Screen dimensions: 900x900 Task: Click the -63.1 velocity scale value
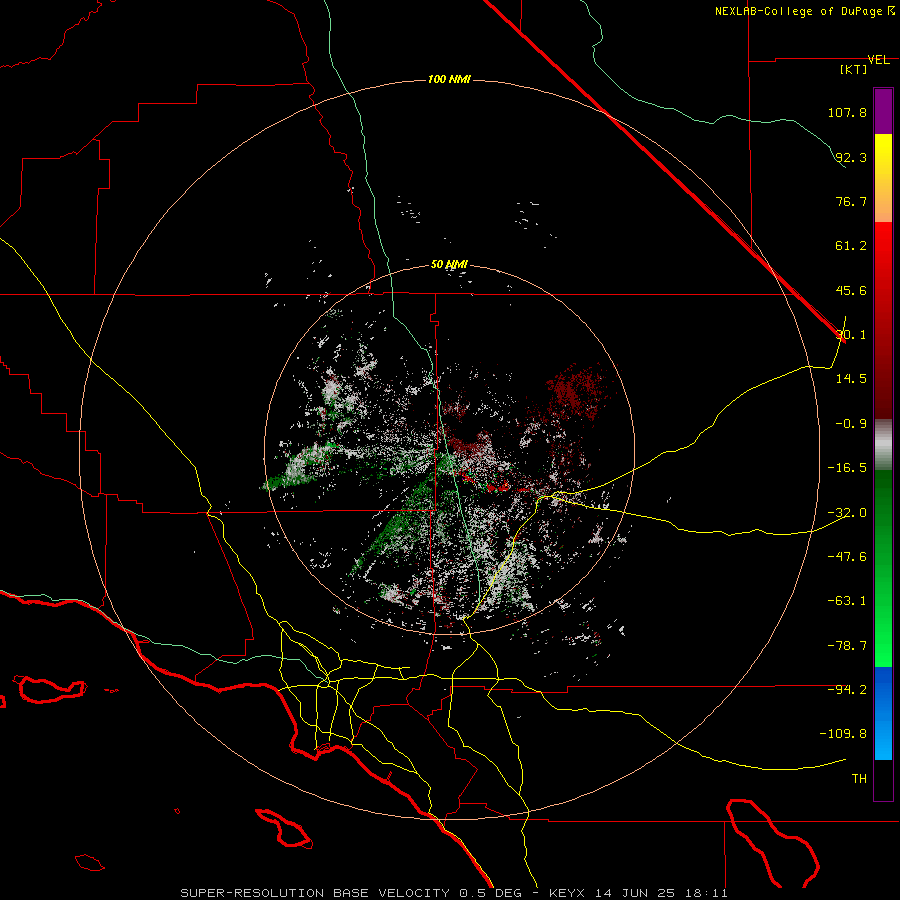tap(847, 601)
